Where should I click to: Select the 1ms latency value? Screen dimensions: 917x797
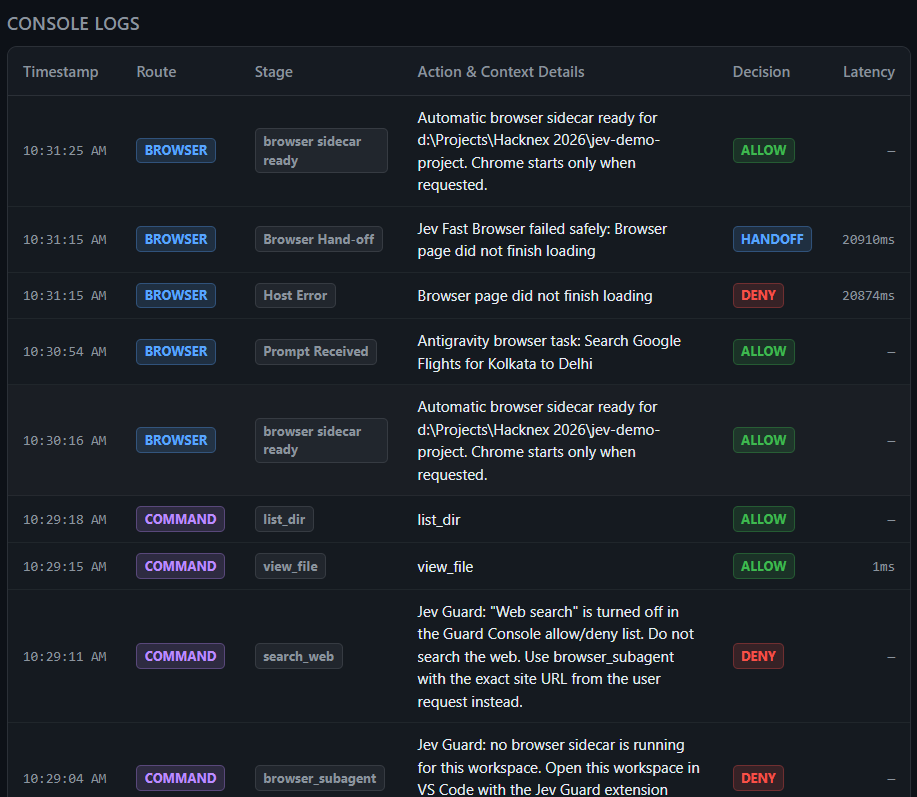(883, 567)
